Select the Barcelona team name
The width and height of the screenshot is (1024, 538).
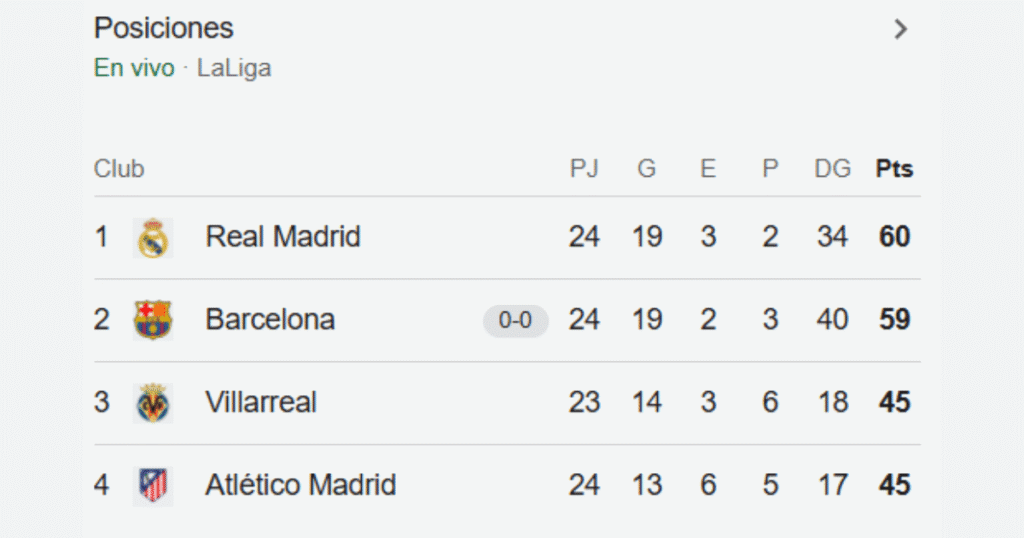tap(270, 320)
